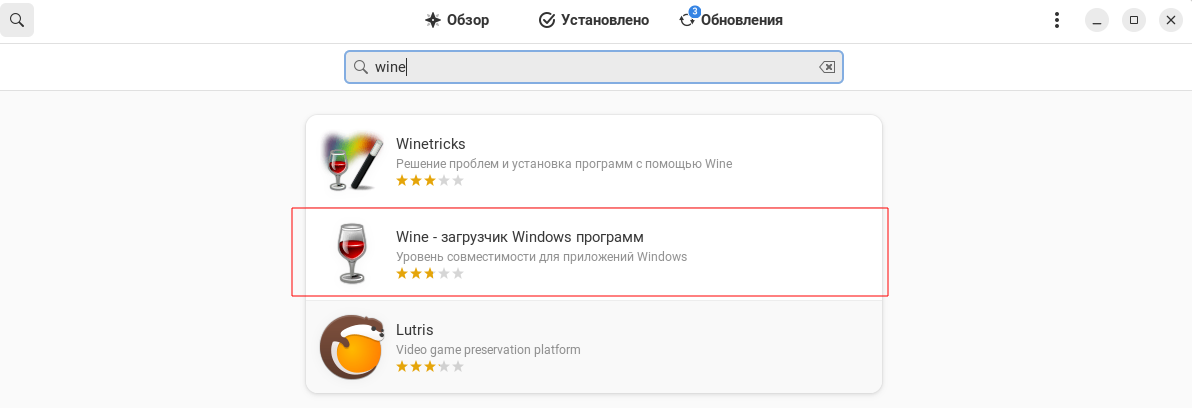Open the three-dot main menu
The height and width of the screenshot is (408, 1192).
(x=1057, y=20)
